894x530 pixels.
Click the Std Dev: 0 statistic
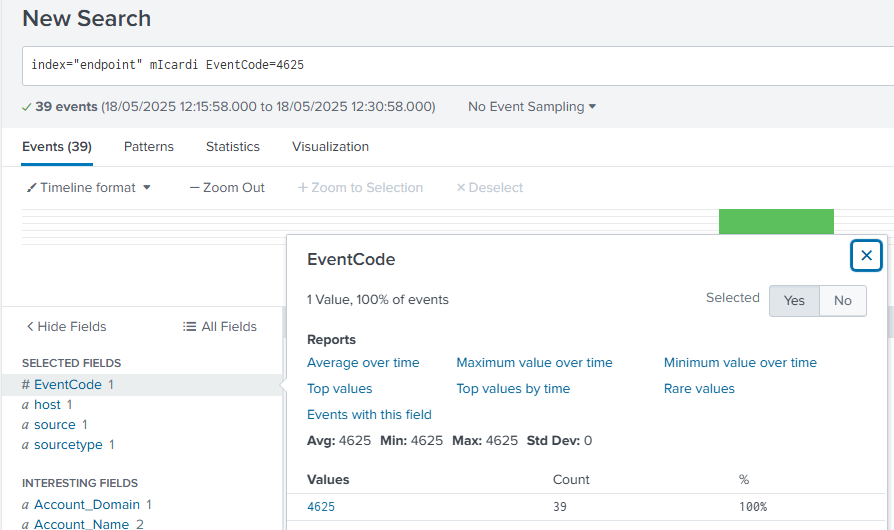click(x=559, y=441)
